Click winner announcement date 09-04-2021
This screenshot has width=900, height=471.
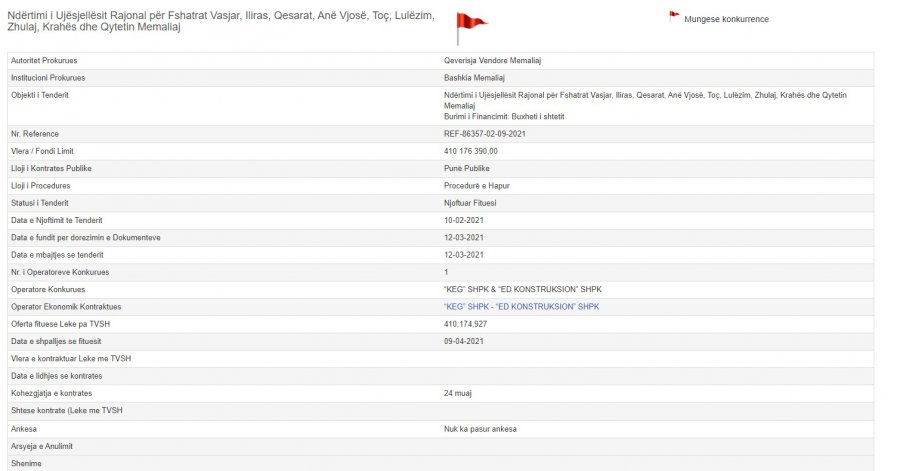(464, 341)
